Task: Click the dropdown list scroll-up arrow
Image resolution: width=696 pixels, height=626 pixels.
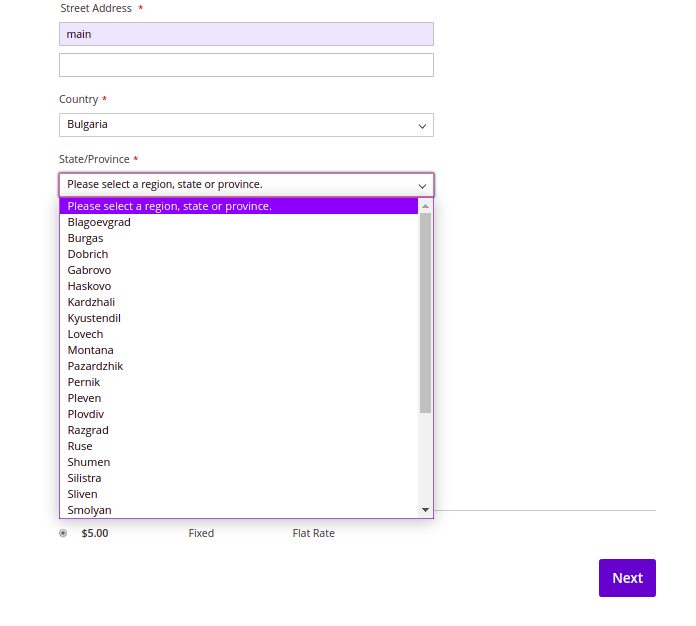Action: click(425, 206)
